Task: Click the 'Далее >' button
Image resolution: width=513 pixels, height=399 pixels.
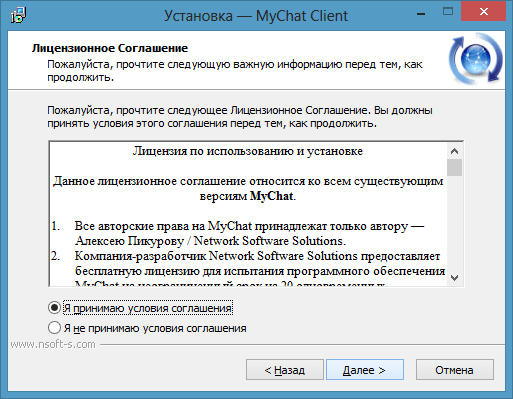Action: (365, 370)
